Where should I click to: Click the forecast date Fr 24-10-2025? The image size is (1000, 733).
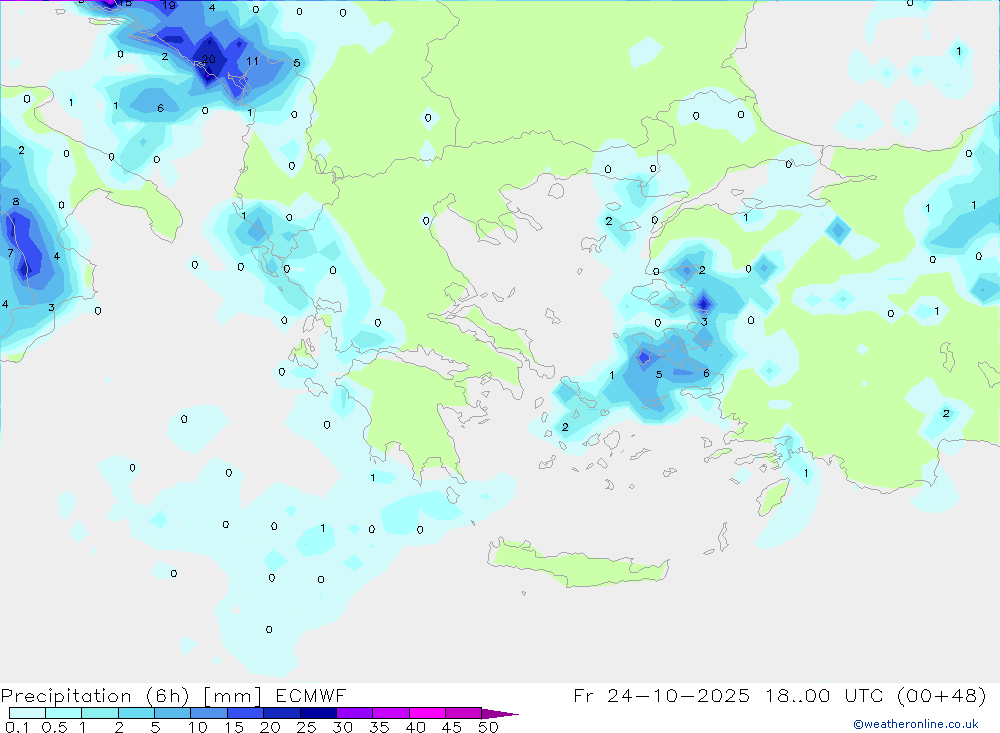(x=661, y=696)
